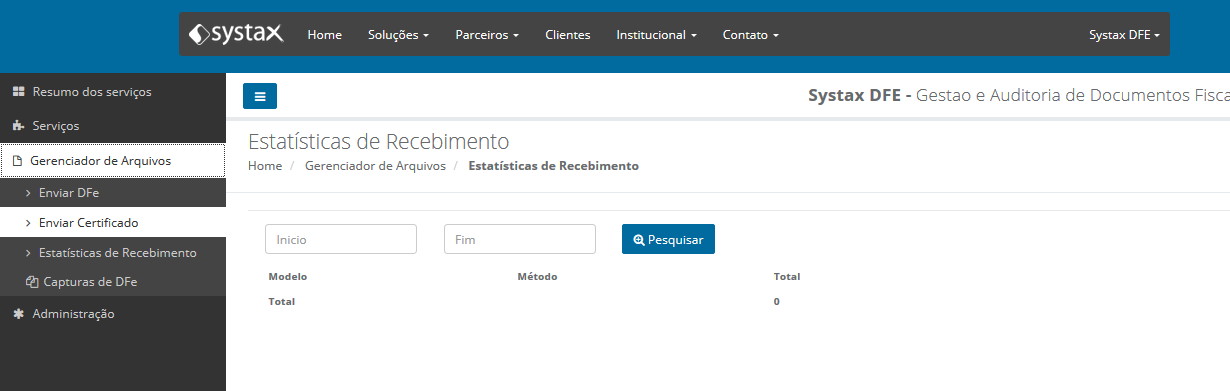Click the Administração gear icon
The height and width of the screenshot is (391, 1230).
click(x=18, y=314)
